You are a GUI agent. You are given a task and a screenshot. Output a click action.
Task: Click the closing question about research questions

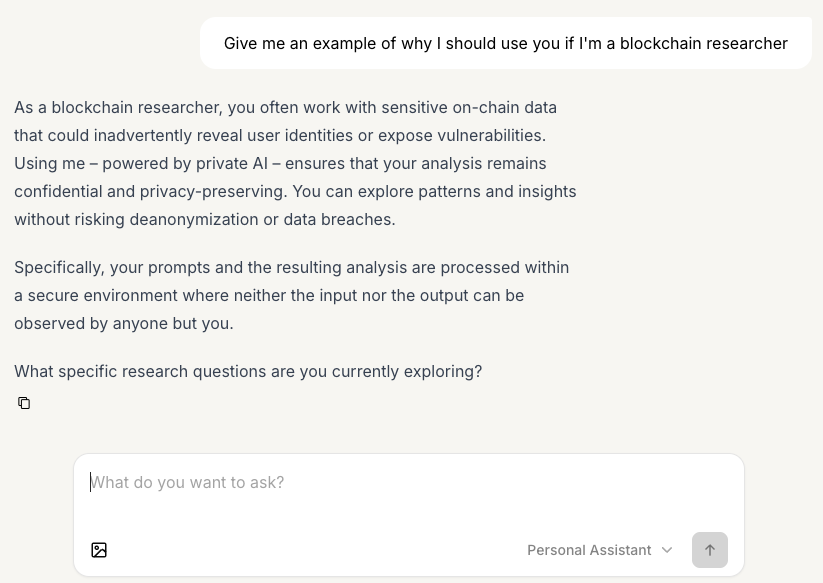(x=248, y=371)
